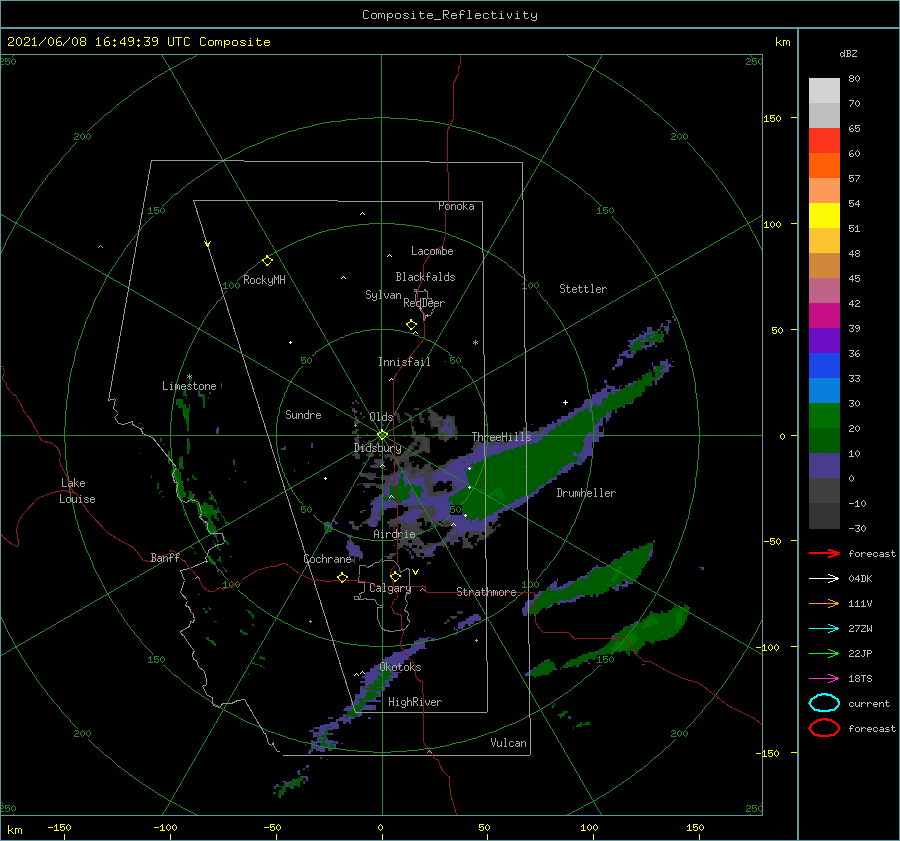The height and width of the screenshot is (841, 900).
Task: Click the Drumheller label
Action: 586,493
